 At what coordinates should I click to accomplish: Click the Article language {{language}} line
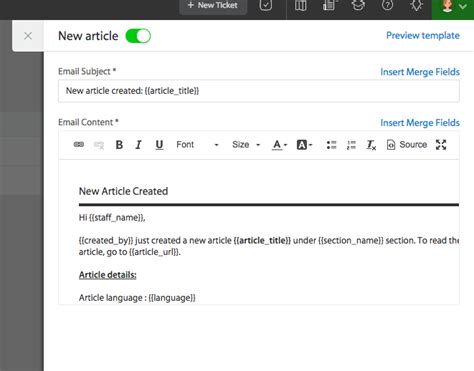tap(137, 298)
